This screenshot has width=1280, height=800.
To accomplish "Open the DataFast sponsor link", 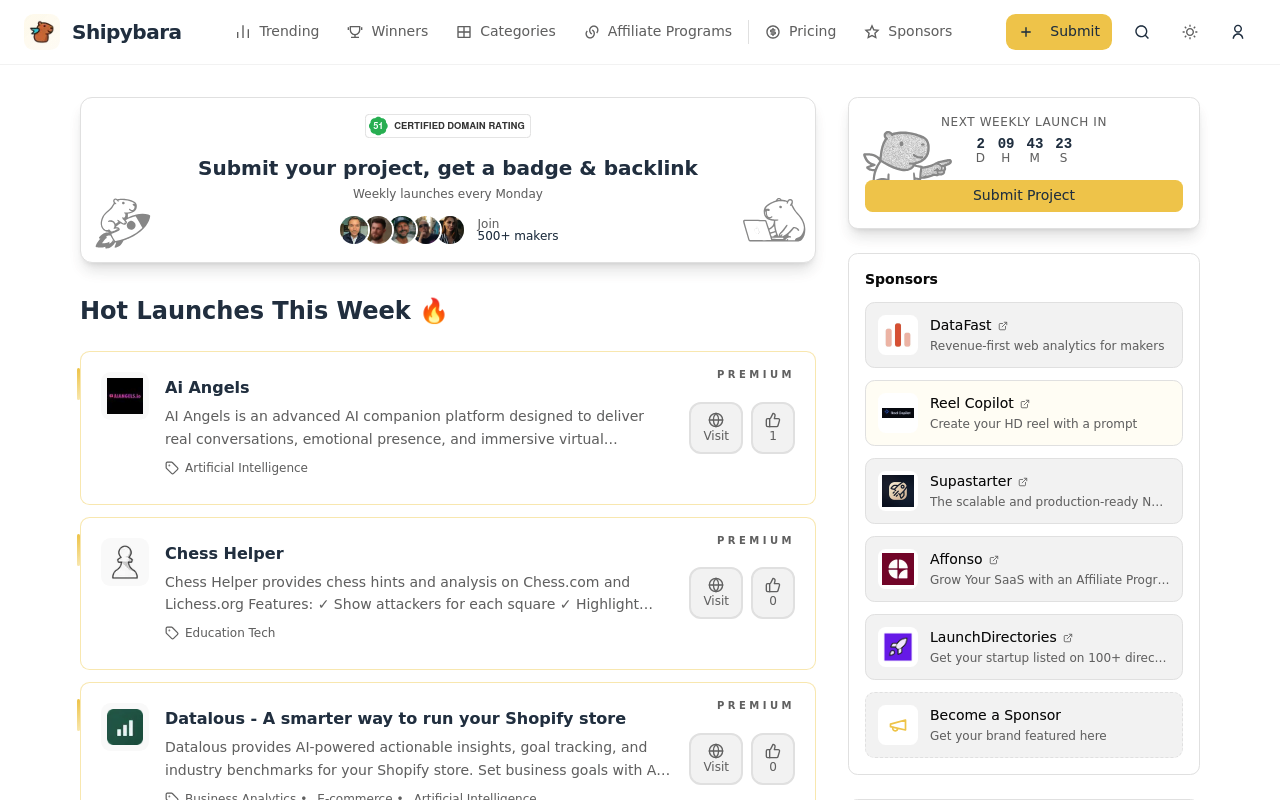I will pyautogui.click(x=1024, y=335).
